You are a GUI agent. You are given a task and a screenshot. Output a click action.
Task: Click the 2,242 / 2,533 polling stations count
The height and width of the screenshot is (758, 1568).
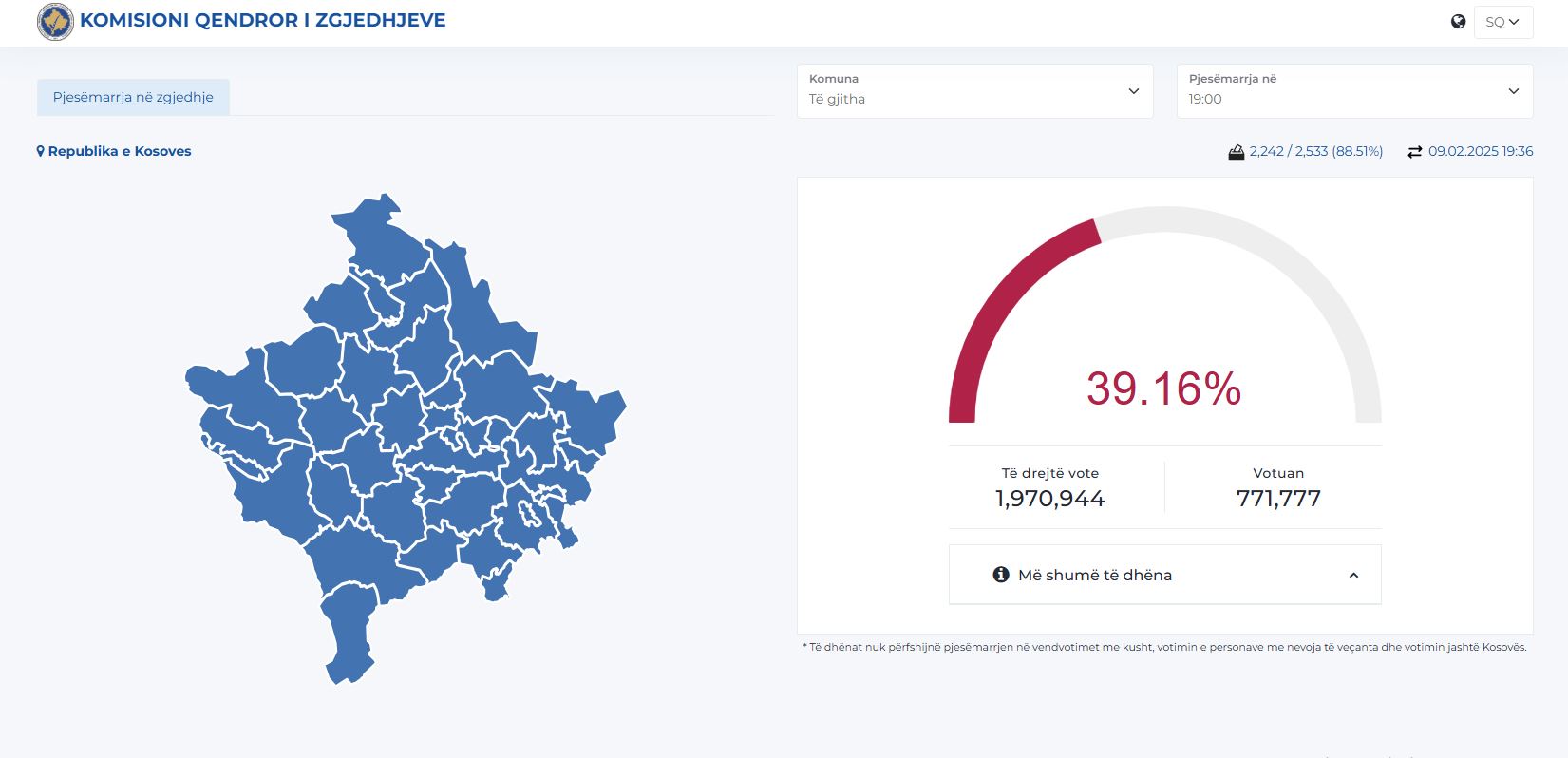click(1315, 152)
